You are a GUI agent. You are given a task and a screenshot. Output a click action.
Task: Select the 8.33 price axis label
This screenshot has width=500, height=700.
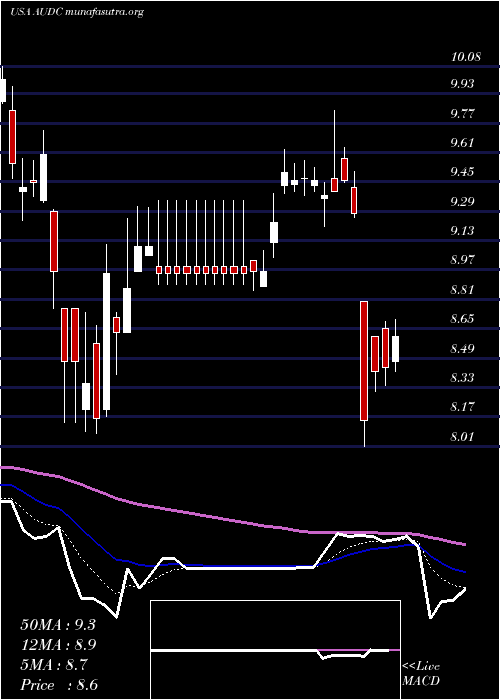click(463, 378)
